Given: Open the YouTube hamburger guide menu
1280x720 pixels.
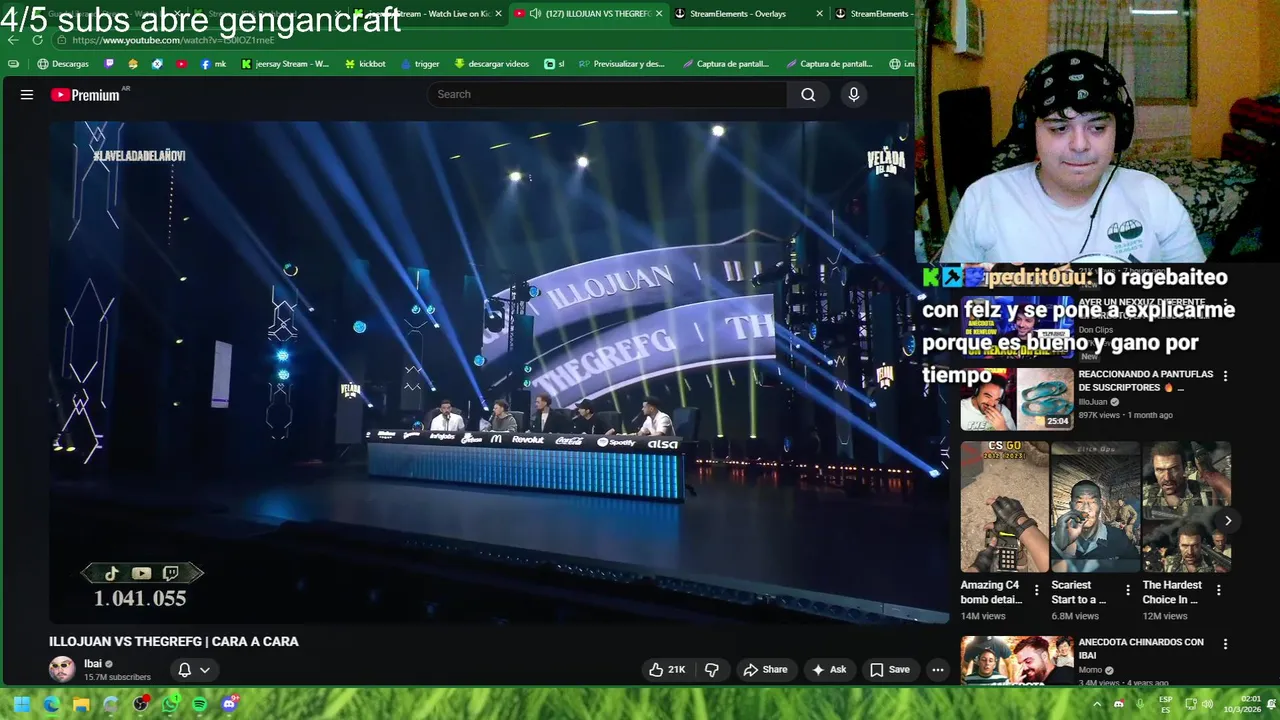Looking at the screenshot, I should tap(27, 95).
